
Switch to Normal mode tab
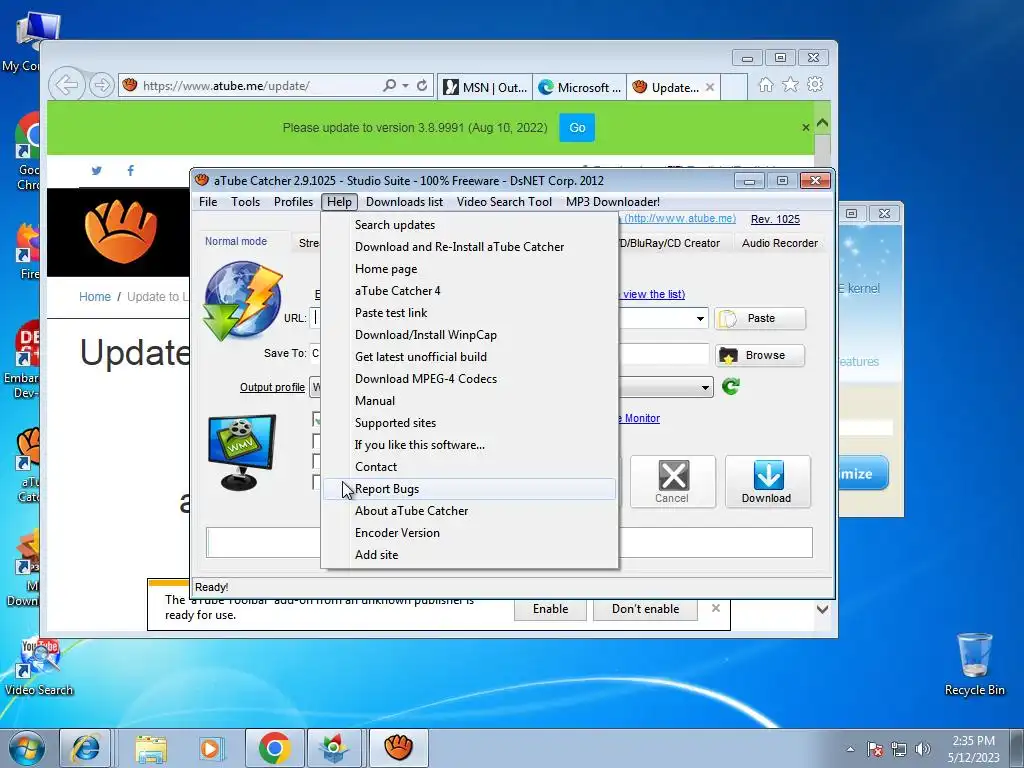pos(236,242)
